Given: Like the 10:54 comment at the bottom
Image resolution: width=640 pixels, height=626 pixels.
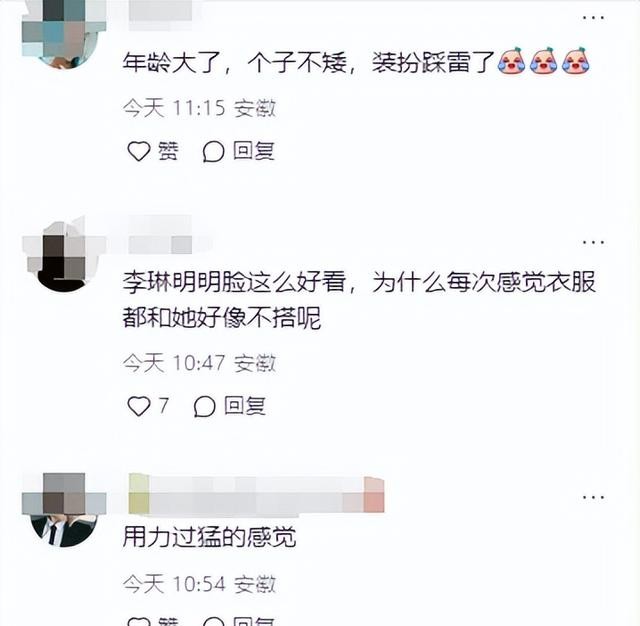Looking at the screenshot, I should pyautogui.click(x=139, y=622).
